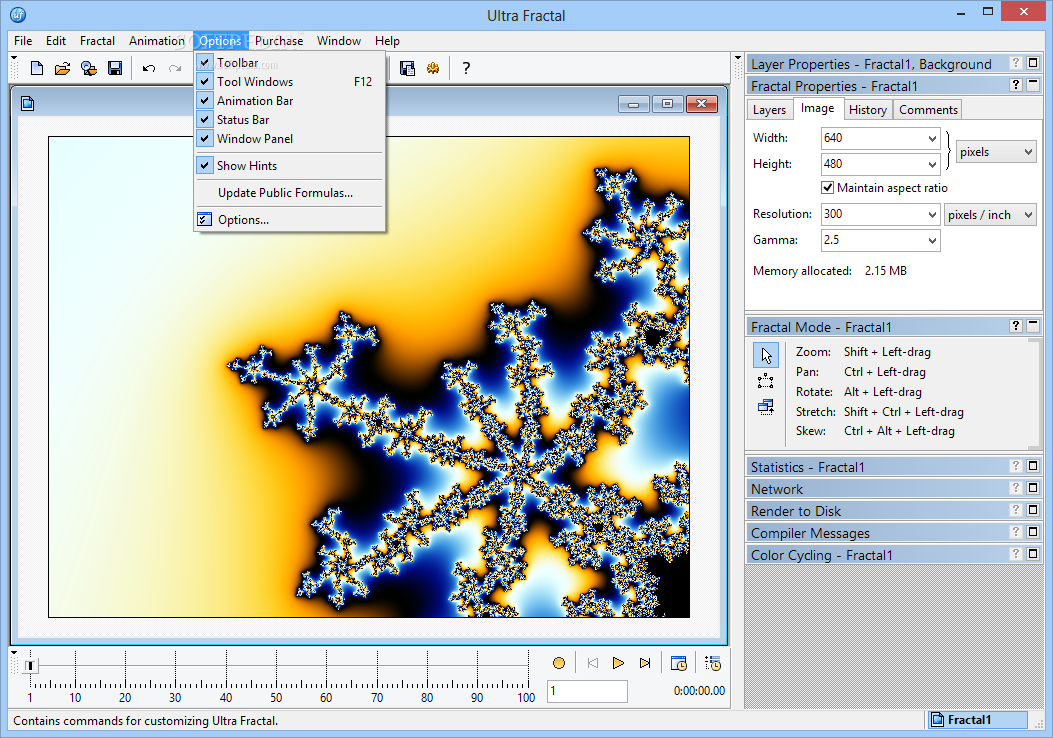Open the Help menu

387,41
